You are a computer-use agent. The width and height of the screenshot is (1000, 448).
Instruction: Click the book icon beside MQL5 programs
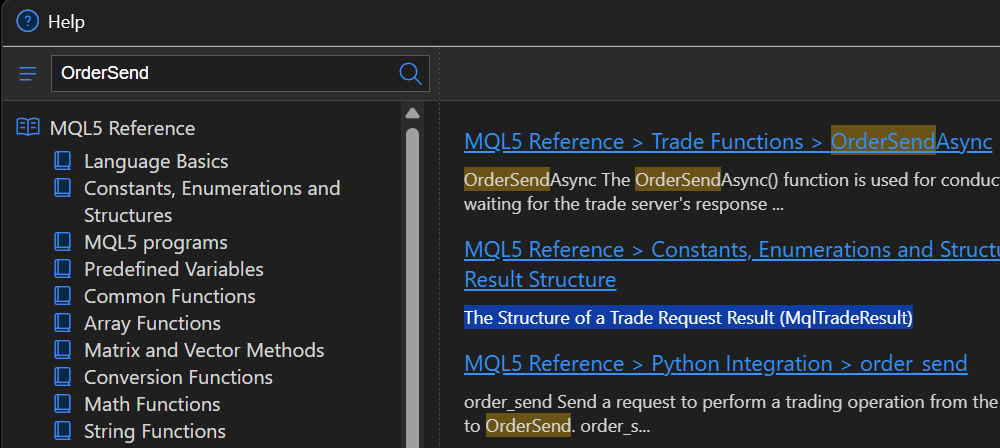[x=63, y=242]
